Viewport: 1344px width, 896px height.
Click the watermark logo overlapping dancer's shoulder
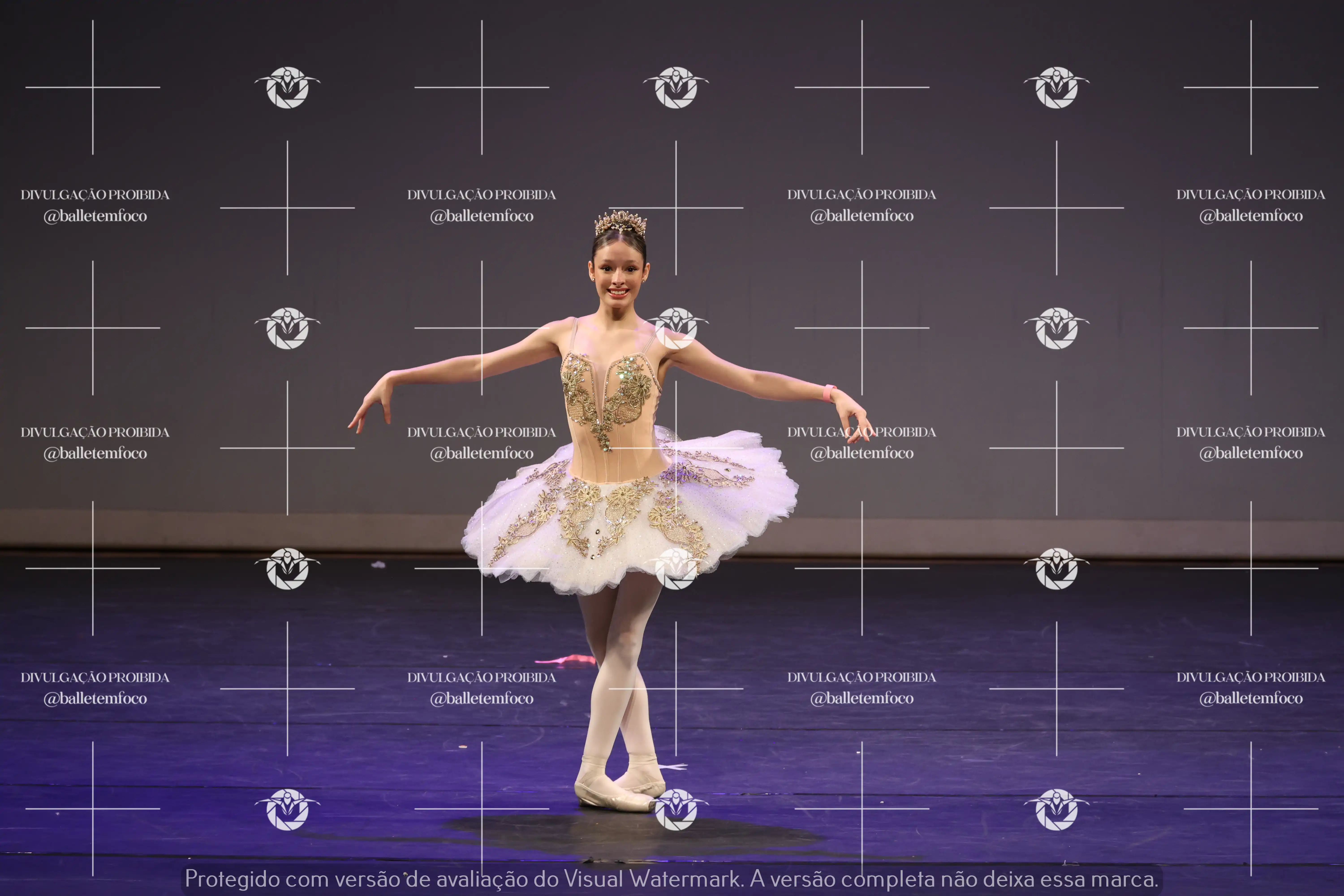click(676, 328)
